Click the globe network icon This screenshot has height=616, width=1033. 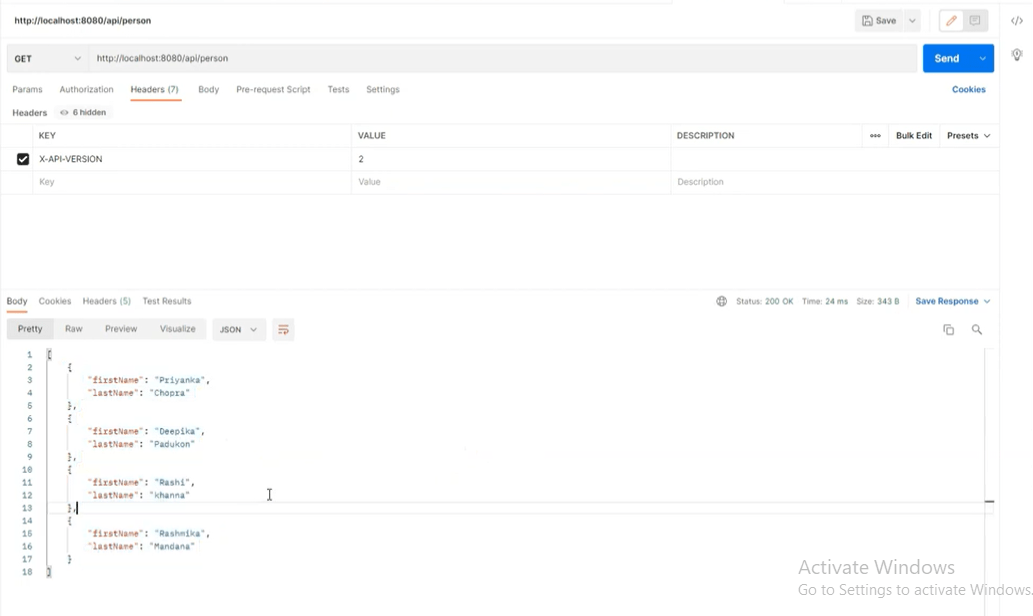pyautogui.click(x=721, y=301)
